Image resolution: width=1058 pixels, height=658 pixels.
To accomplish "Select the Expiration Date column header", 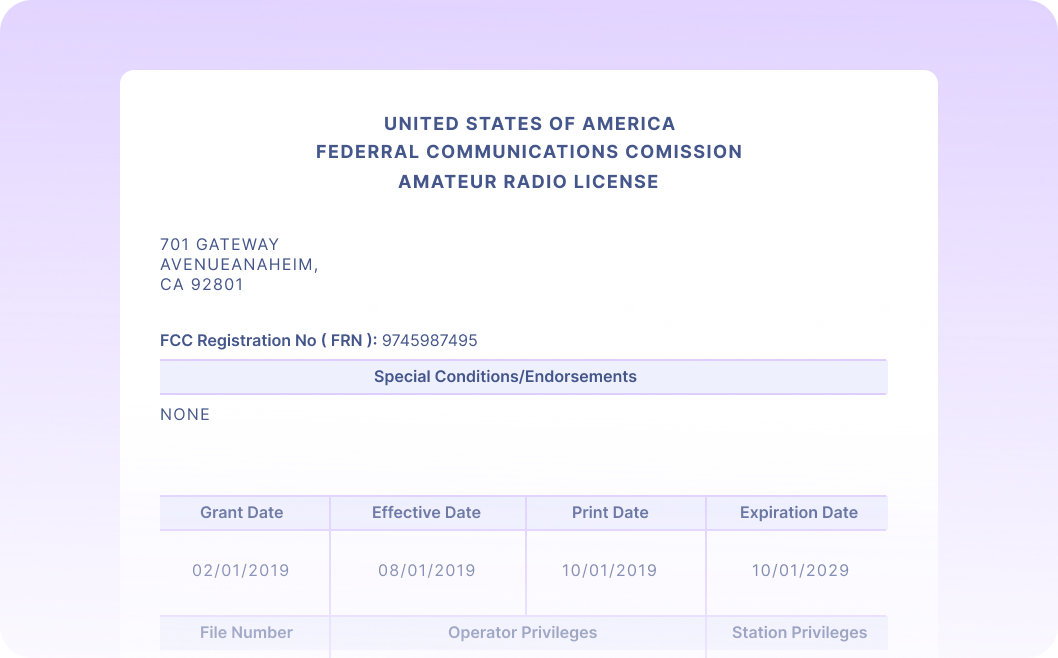I will click(x=798, y=512).
